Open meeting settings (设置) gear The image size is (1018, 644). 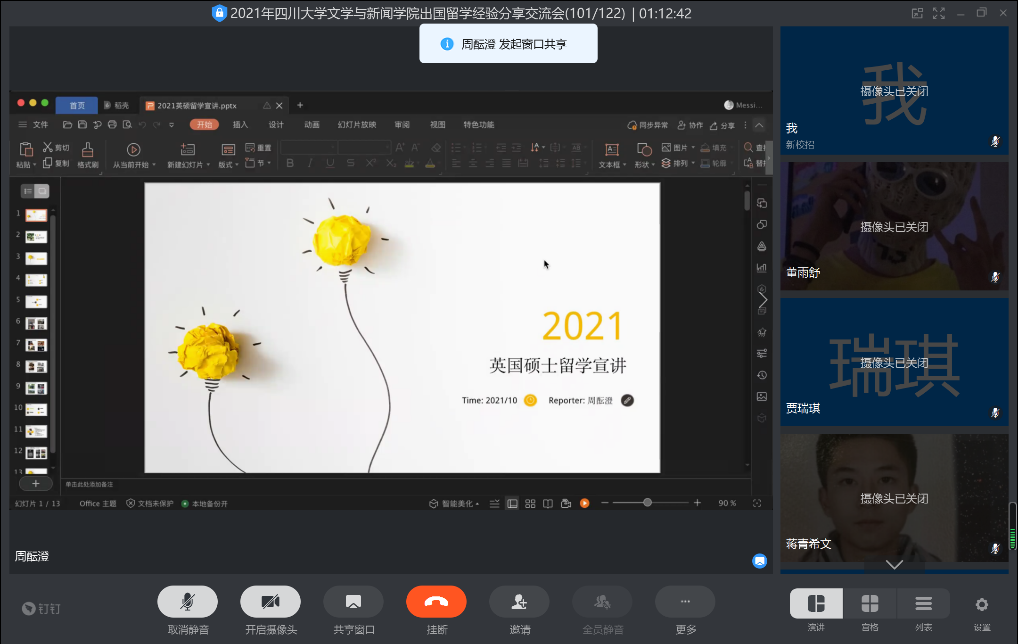pos(981,604)
